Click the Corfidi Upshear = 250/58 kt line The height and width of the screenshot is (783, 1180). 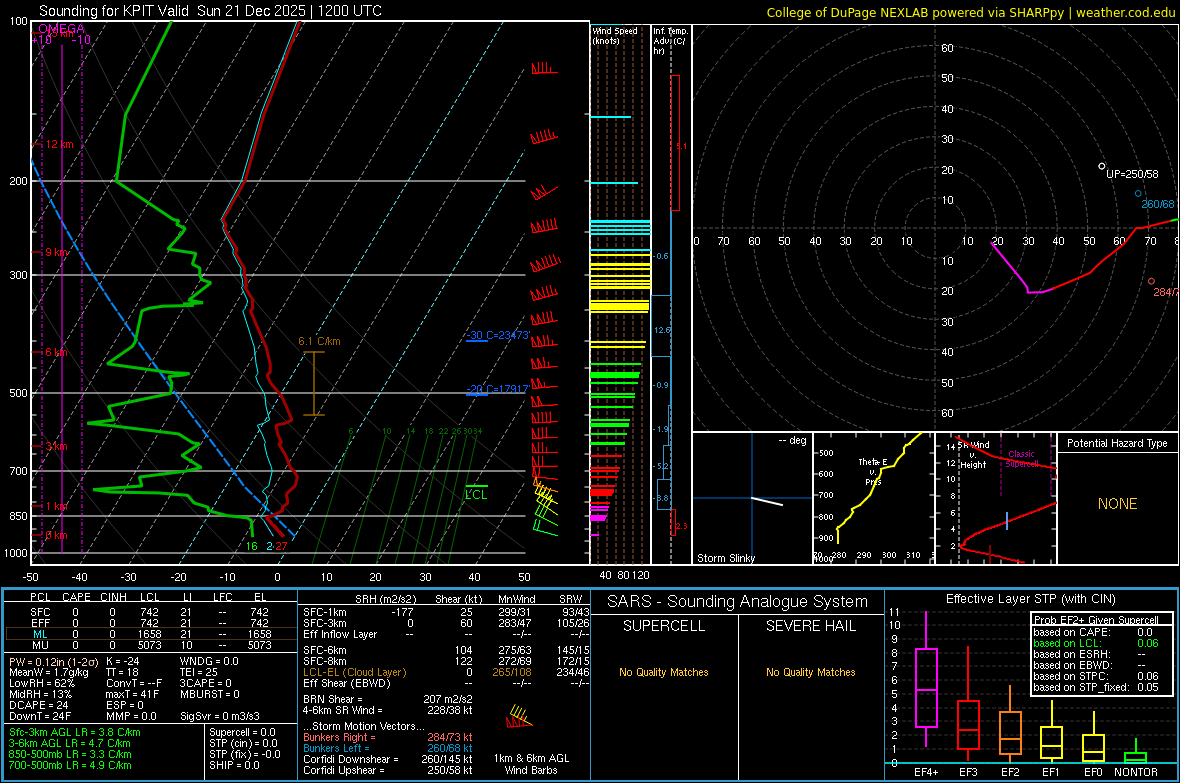pyautogui.click(x=388, y=770)
